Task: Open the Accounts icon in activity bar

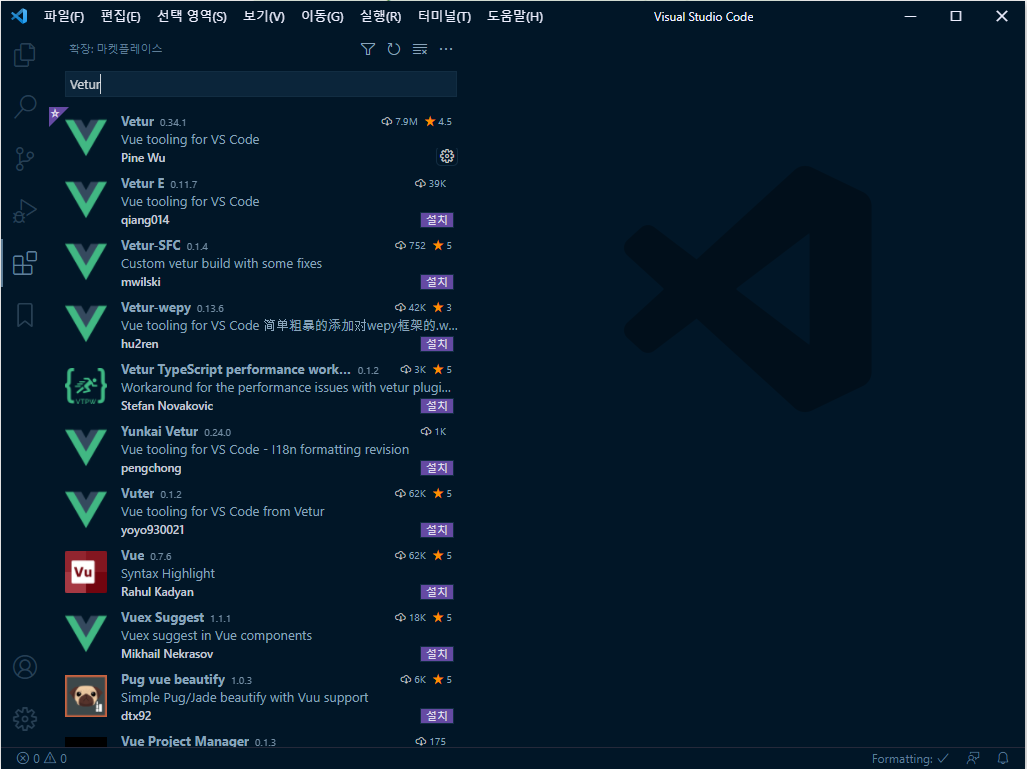Action: 25,667
